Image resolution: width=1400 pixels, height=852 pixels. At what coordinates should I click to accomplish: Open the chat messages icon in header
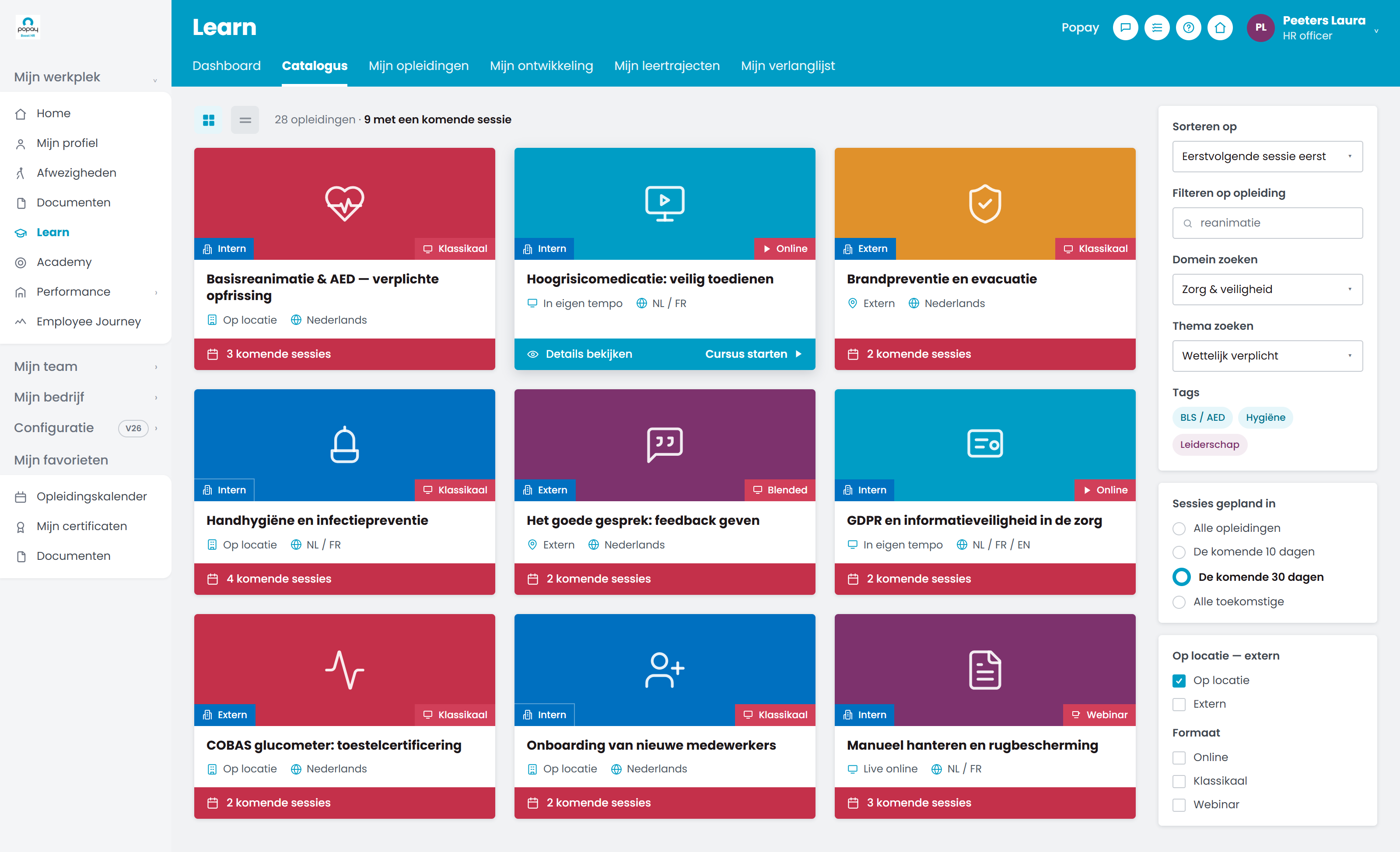[1125, 27]
